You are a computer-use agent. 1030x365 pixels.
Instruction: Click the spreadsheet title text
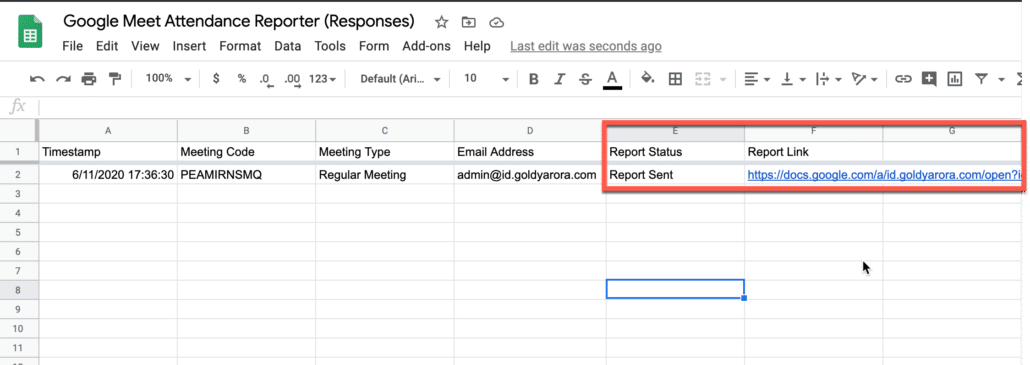click(239, 21)
